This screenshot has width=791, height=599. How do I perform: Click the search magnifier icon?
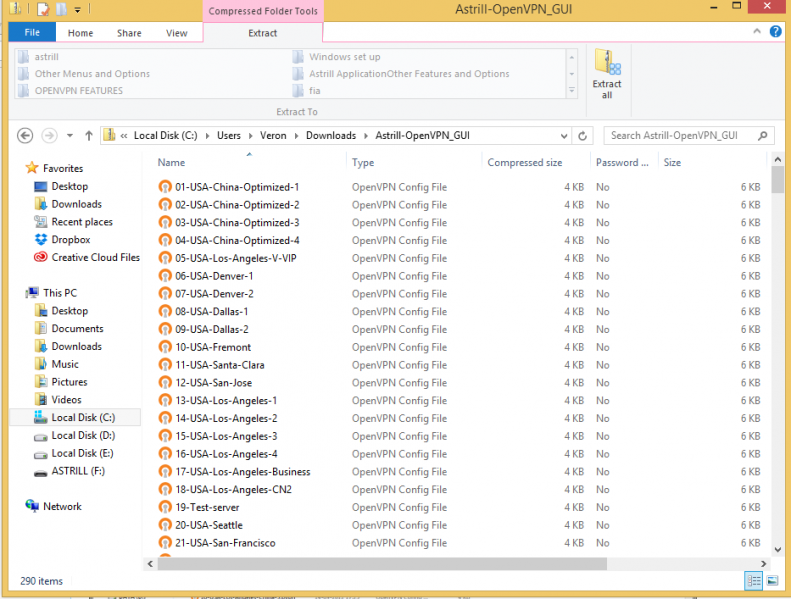point(762,136)
